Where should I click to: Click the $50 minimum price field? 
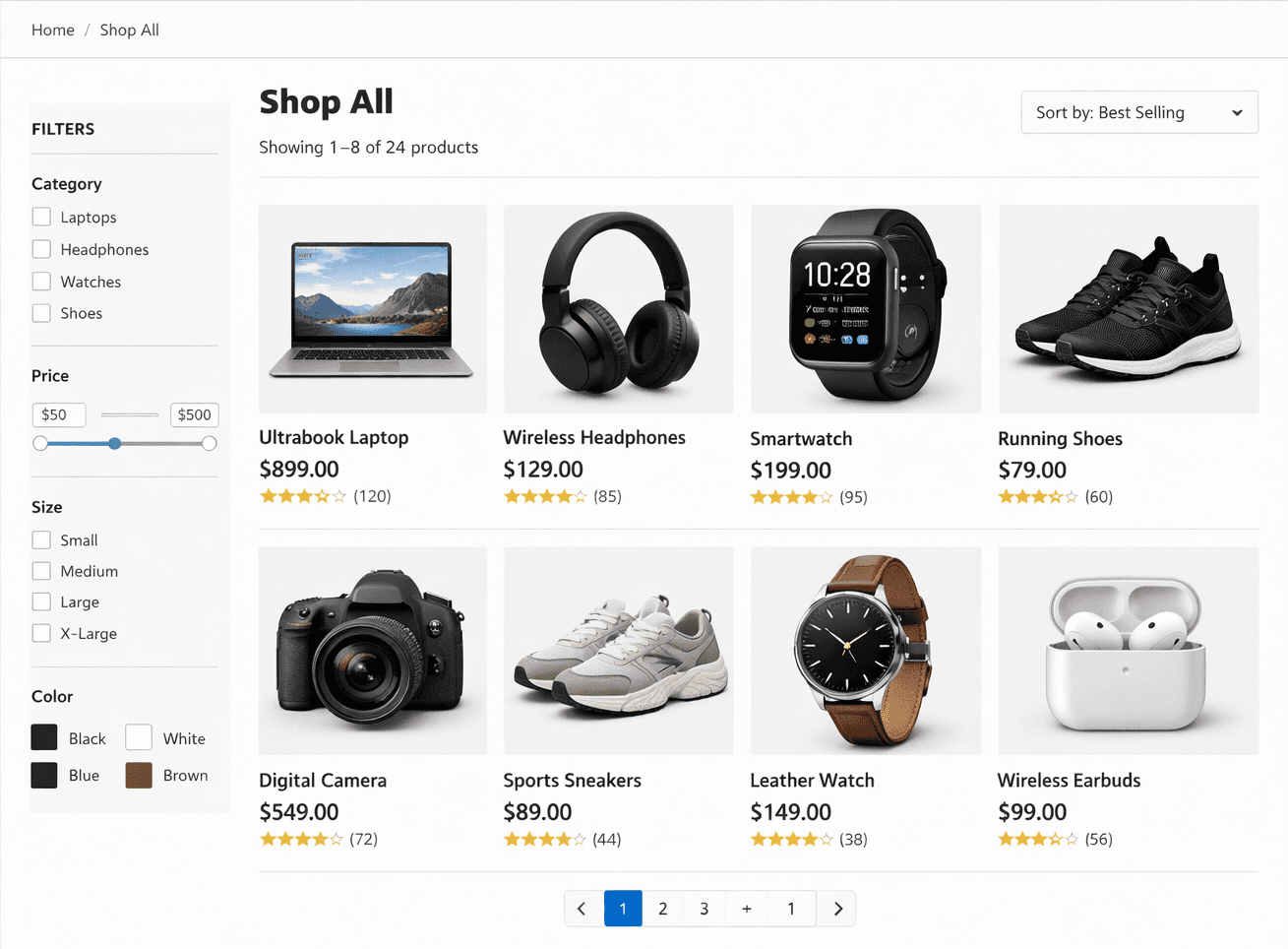pos(59,414)
